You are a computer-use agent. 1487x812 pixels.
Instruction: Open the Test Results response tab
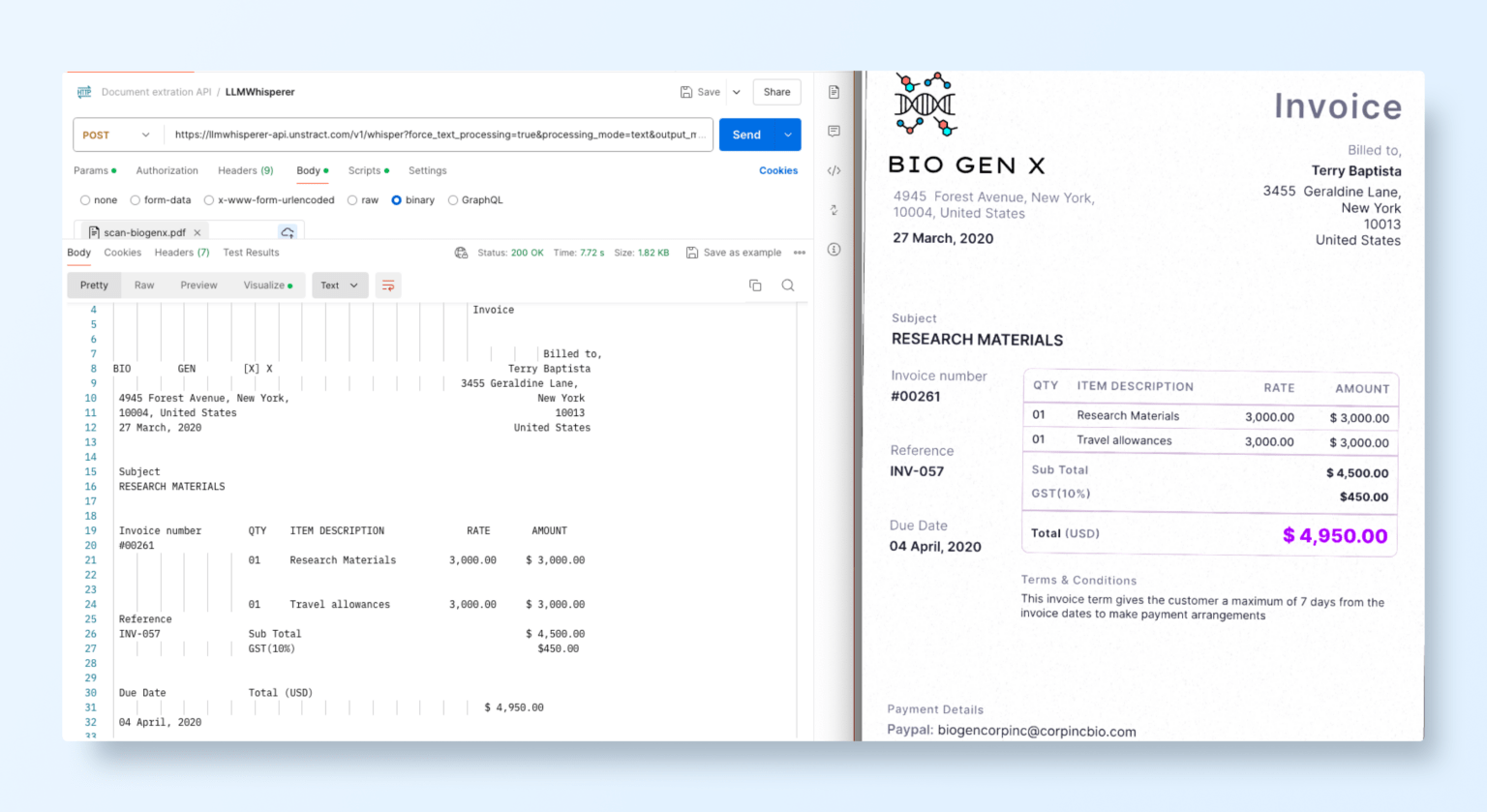point(251,253)
